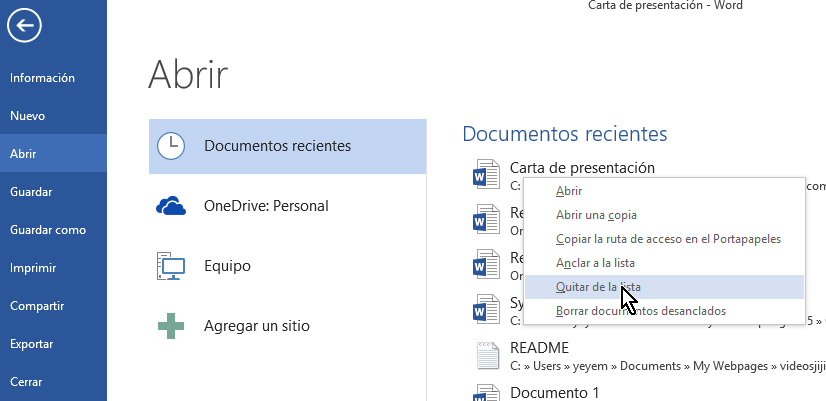
Task: Open the Carta de presentación document
Action: click(x=582, y=168)
